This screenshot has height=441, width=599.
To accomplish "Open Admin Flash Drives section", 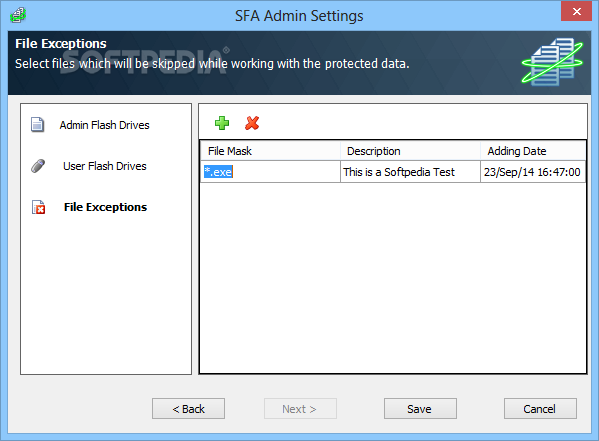I will [104, 125].
